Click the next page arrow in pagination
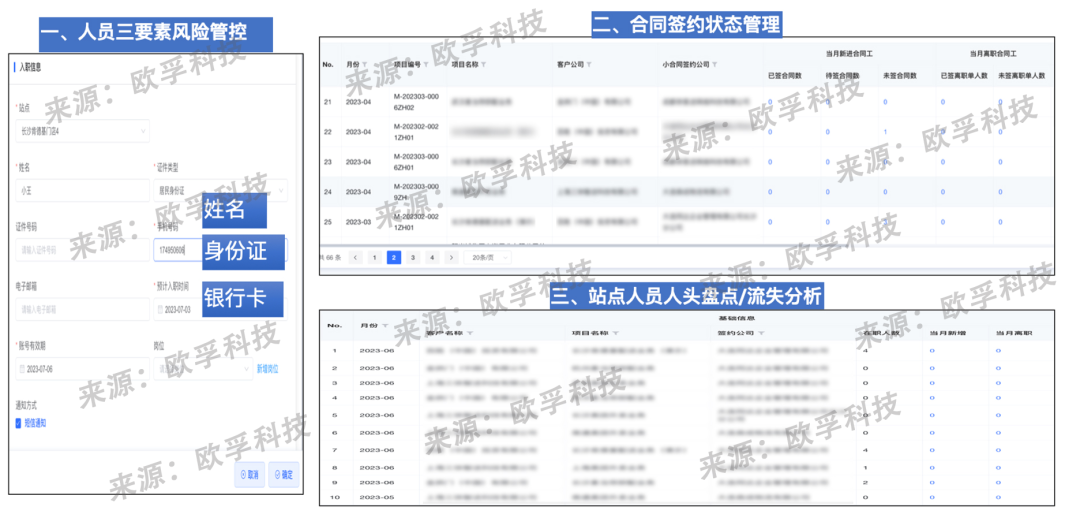The height and width of the screenshot is (518, 1080). 451,257
